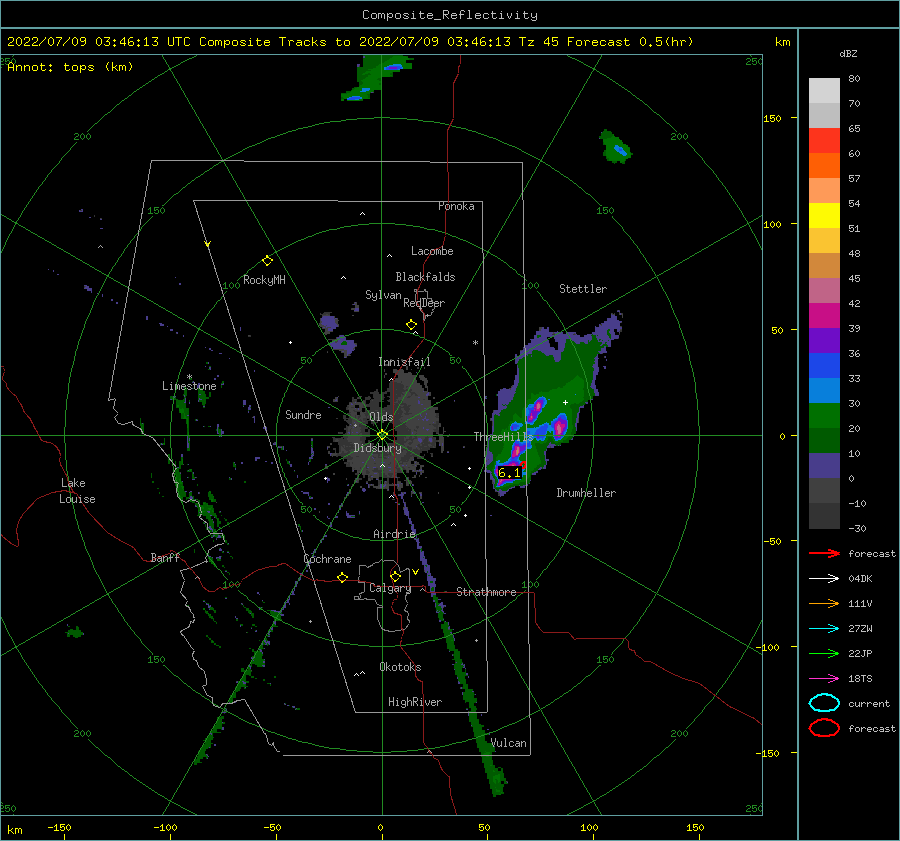Viewport: 900px width, 841px height.
Task: Click the Airdrie city label
Action: pyautogui.click(x=394, y=534)
